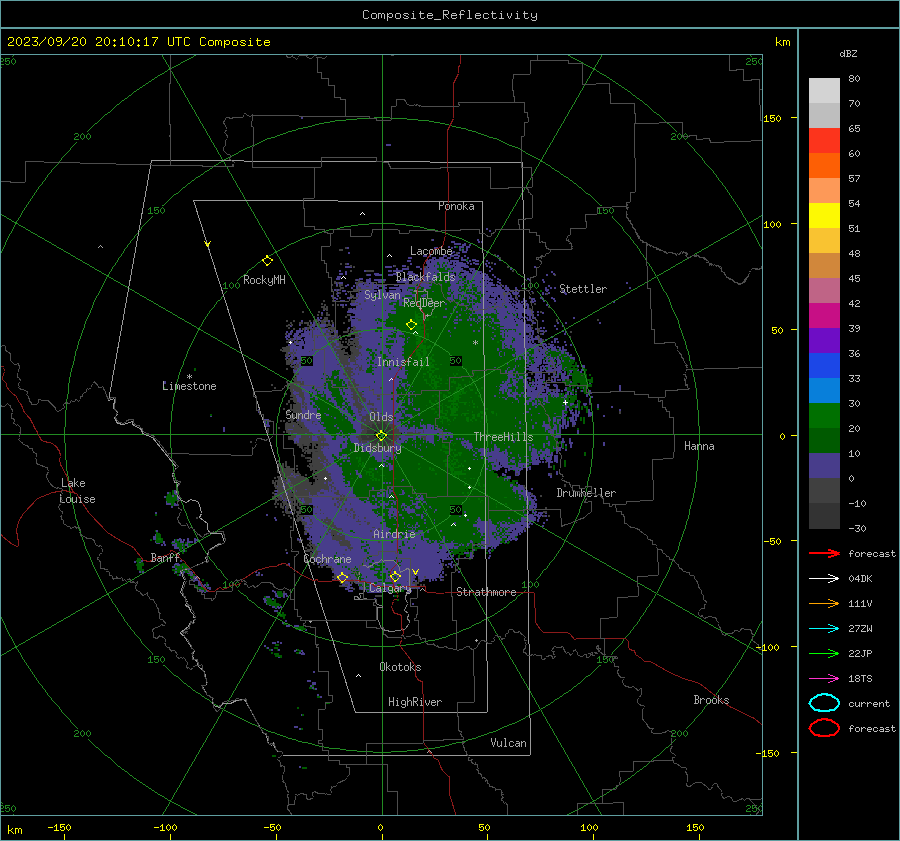
Task: Click the asterisk marker above Limestone
Action: click(x=189, y=377)
